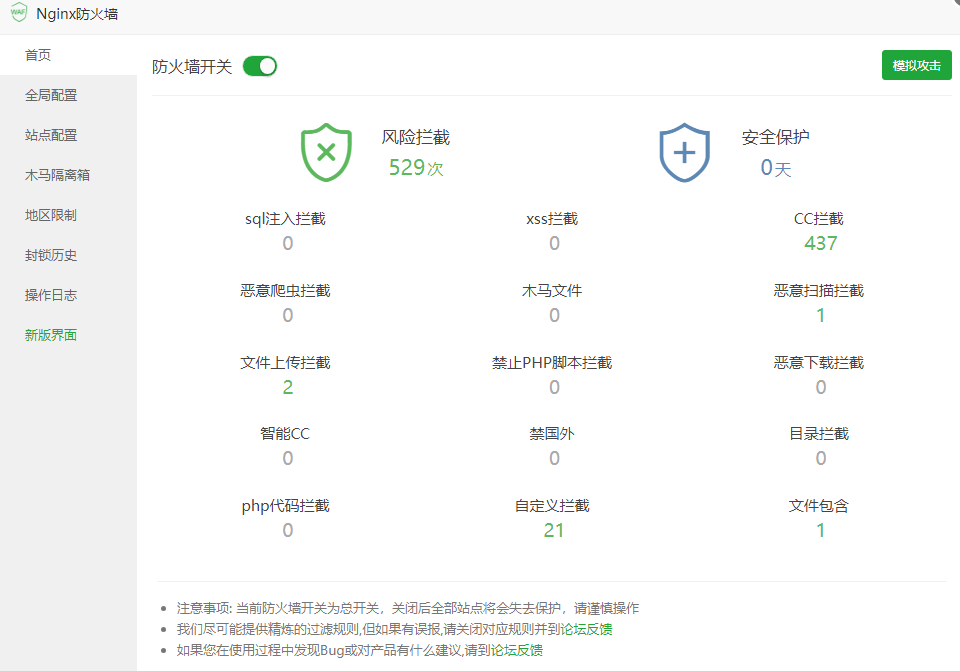Open the 论坛反馈 link about Bug suggestions
This screenshot has width=960, height=671.
[517, 650]
